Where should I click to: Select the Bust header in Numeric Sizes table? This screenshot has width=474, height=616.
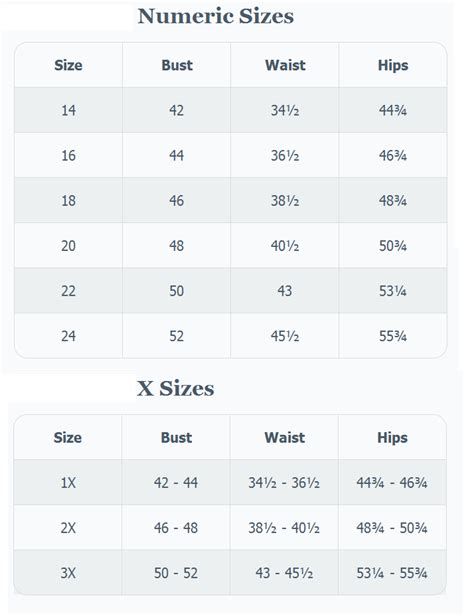[177, 65]
